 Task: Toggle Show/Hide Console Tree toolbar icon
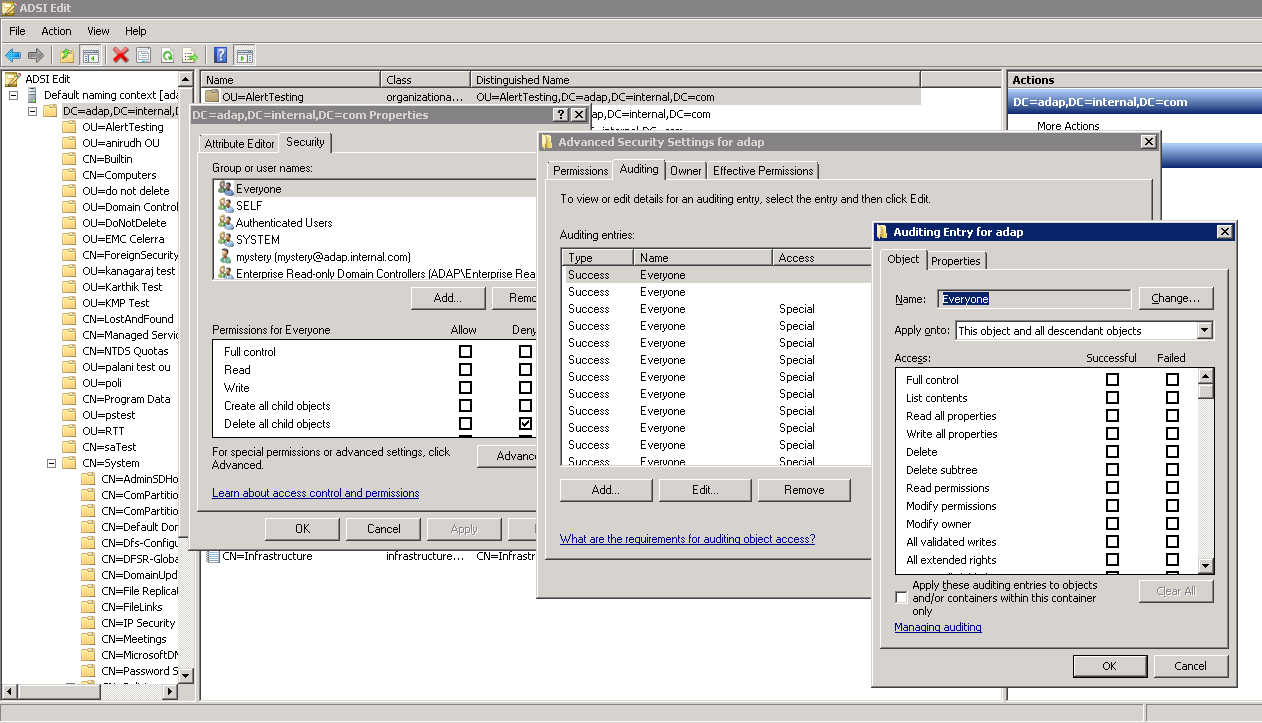tap(91, 56)
